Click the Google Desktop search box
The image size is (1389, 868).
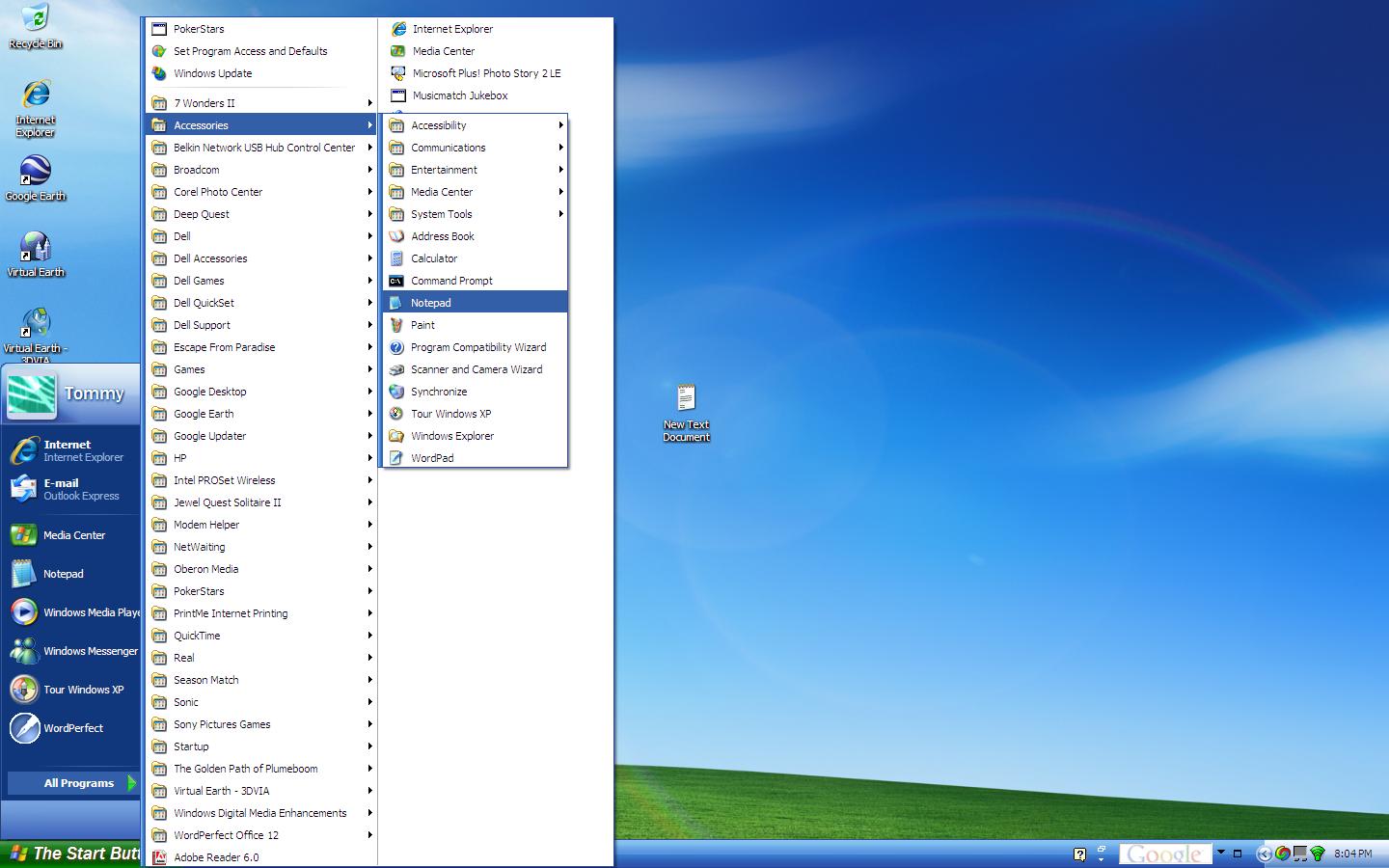1163,854
